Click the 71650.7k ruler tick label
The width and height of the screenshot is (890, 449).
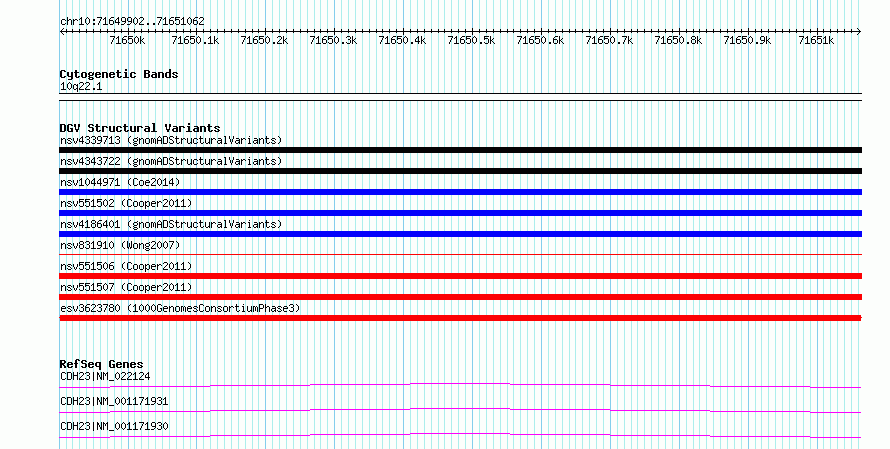click(610, 40)
